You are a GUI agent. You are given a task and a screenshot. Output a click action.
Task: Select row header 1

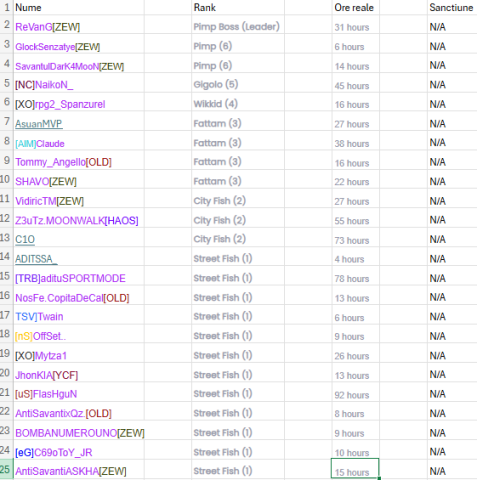tap(6, 7)
